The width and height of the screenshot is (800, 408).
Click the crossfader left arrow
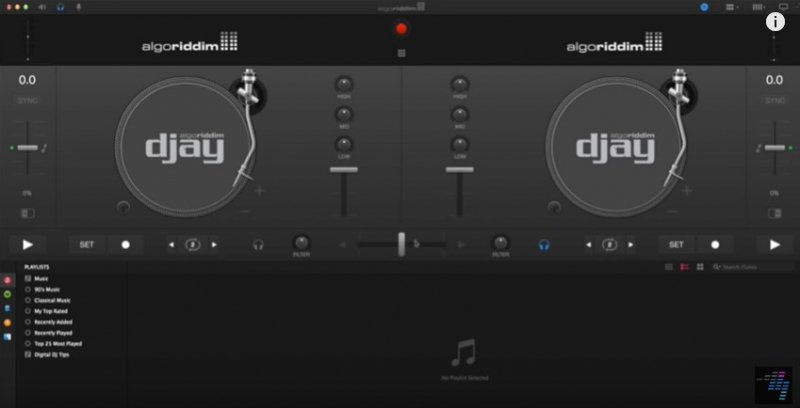[342, 245]
